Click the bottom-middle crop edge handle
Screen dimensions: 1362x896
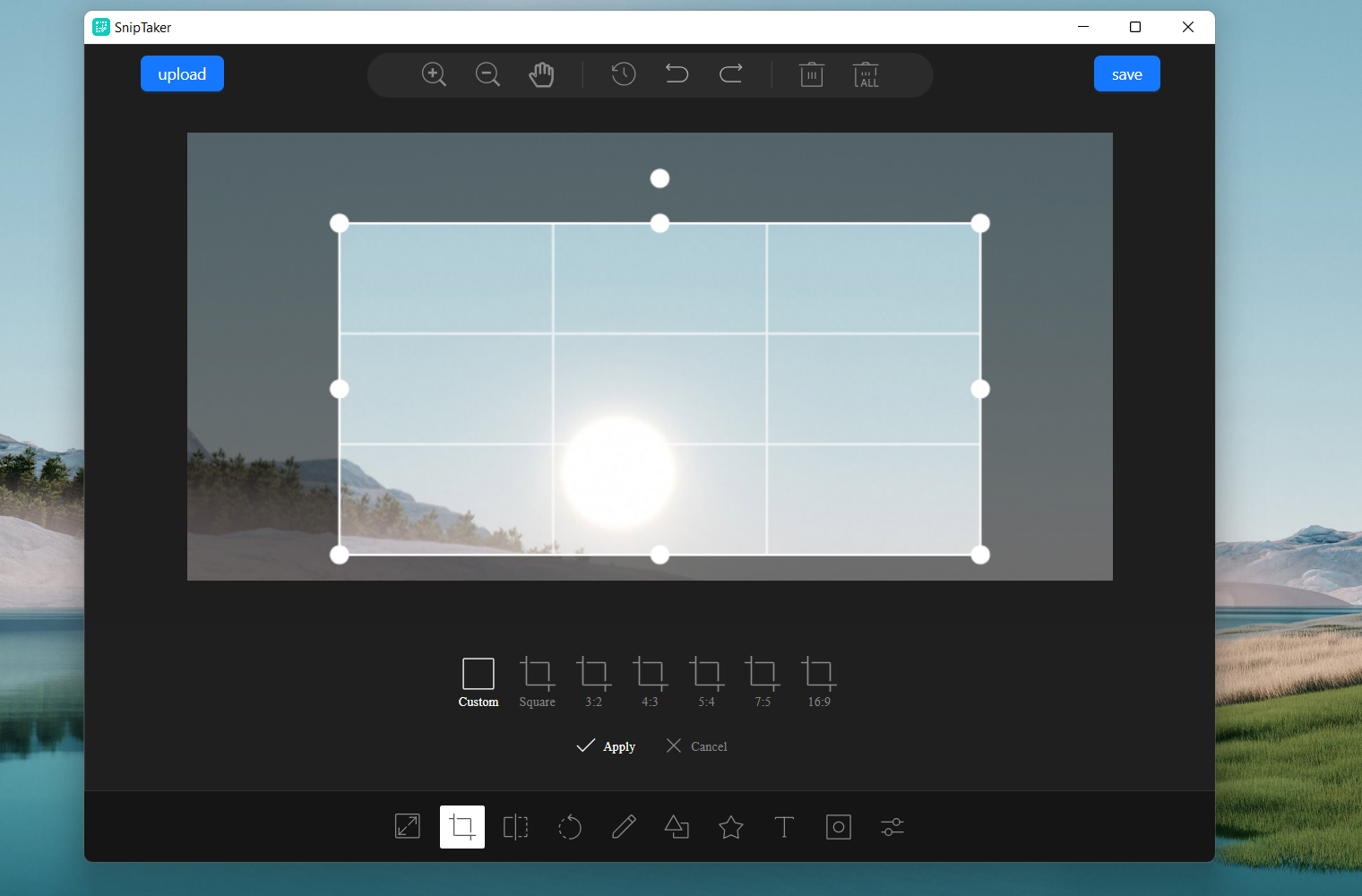click(x=659, y=555)
